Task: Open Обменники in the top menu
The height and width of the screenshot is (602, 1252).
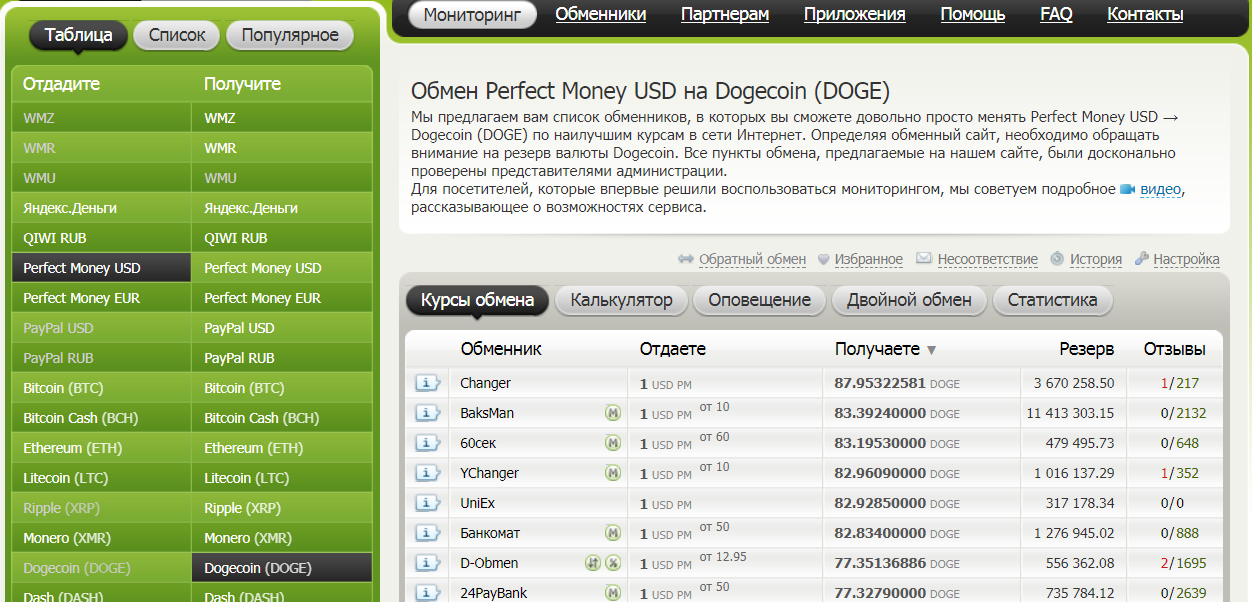Action: pos(600,15)
